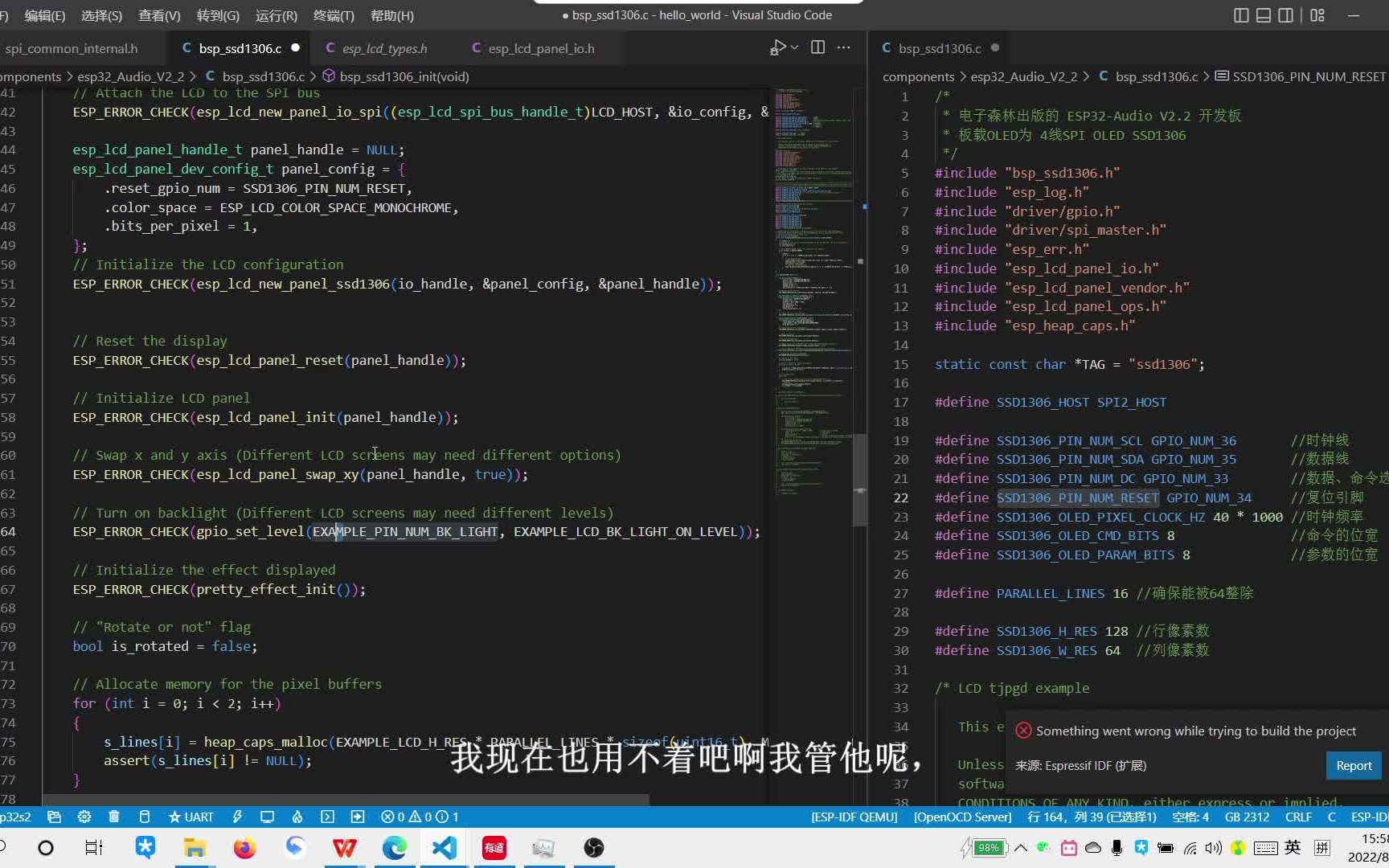This screenshot has height=868, width=1389.
Task: Open more editor actions with the ellipsis
Action: click(x=843, y=47)
